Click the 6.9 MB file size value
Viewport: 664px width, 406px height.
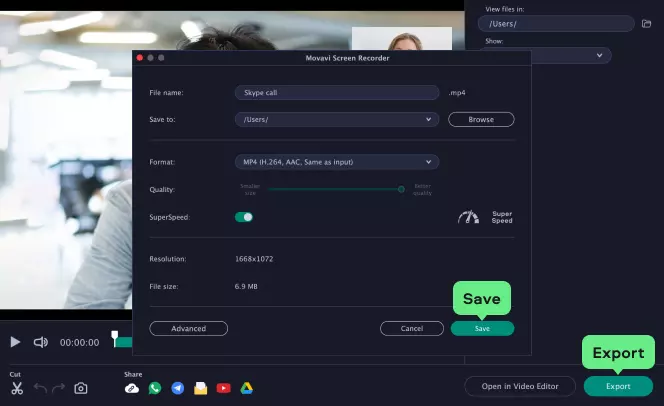pos(246,286)
